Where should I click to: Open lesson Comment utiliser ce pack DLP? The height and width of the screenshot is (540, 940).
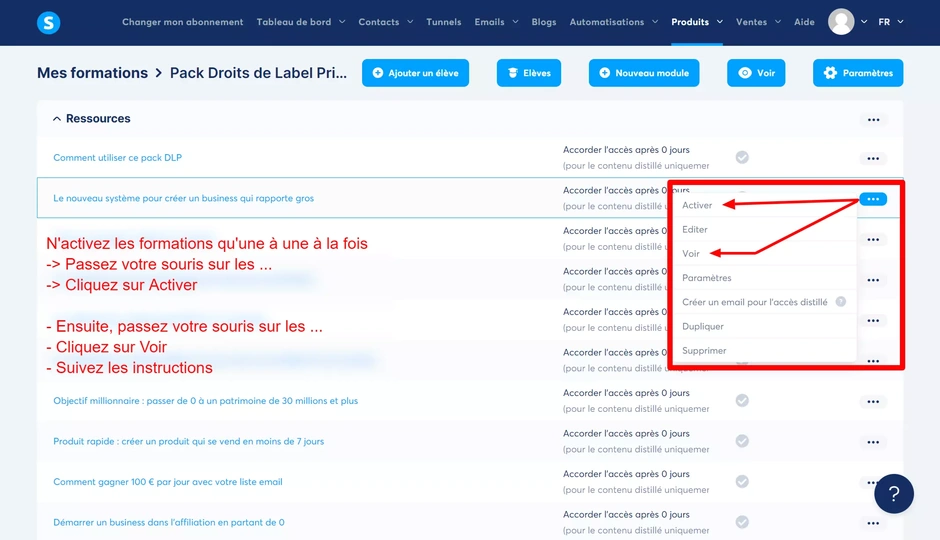point(118,158)
